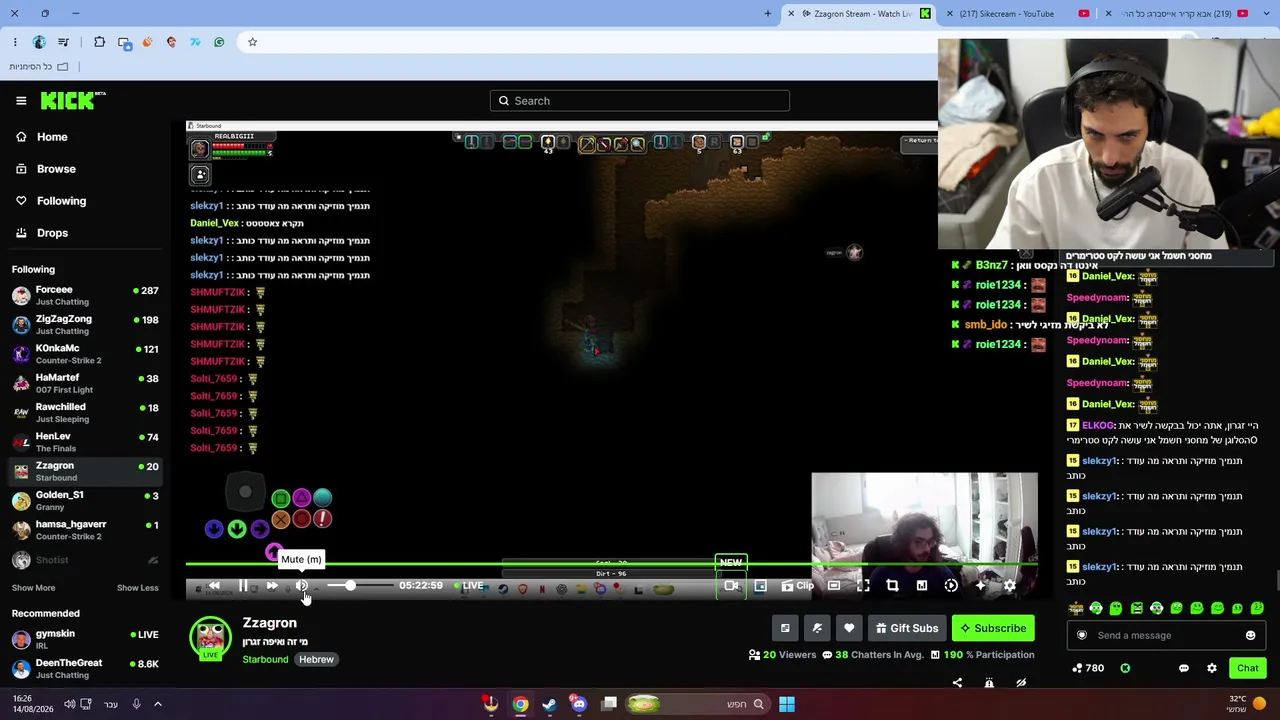
Task: Enter fullscreen mode on player
Action: [x=863, y=586]
